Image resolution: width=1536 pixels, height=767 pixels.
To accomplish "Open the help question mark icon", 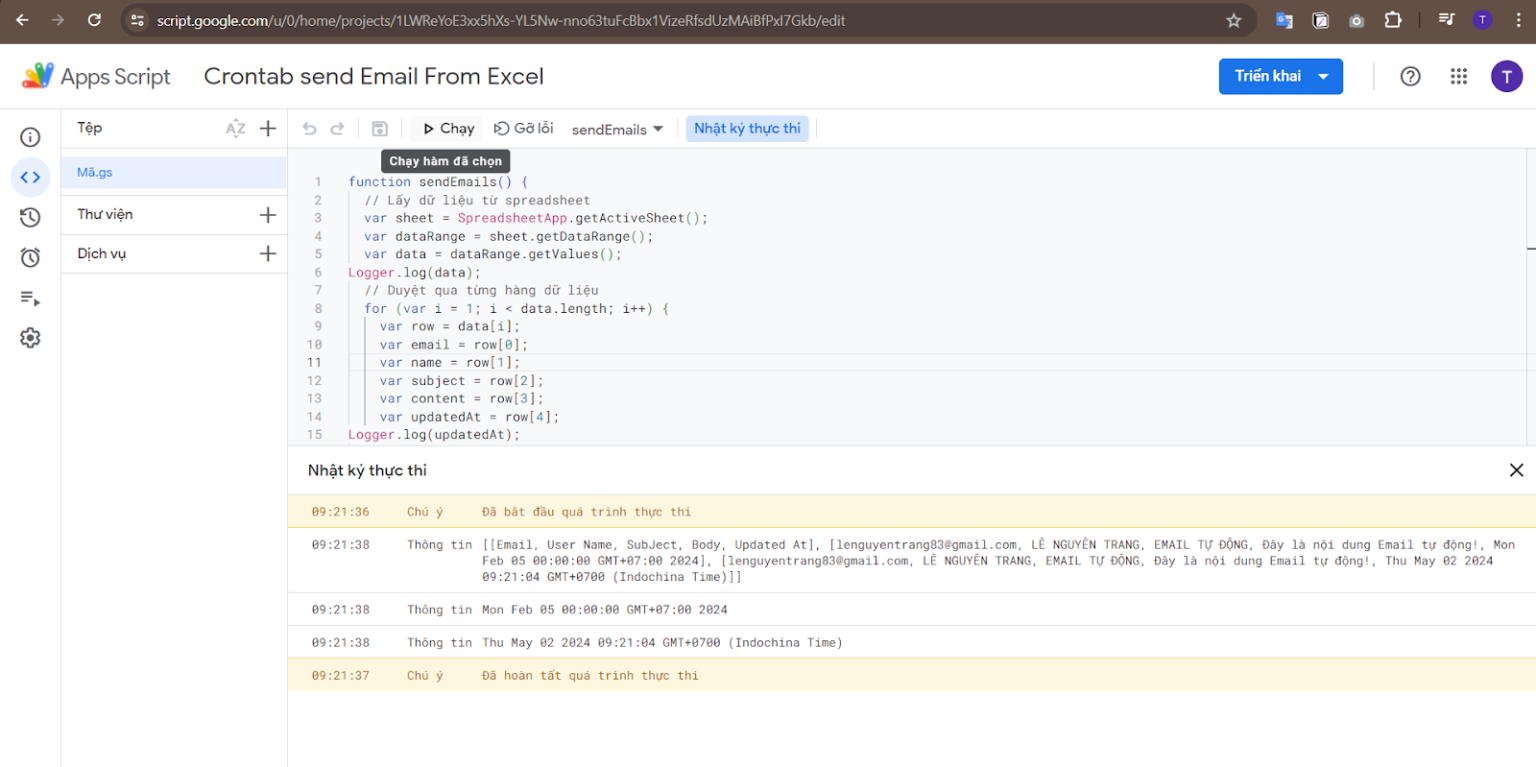I will click(x=1410, y=77).
